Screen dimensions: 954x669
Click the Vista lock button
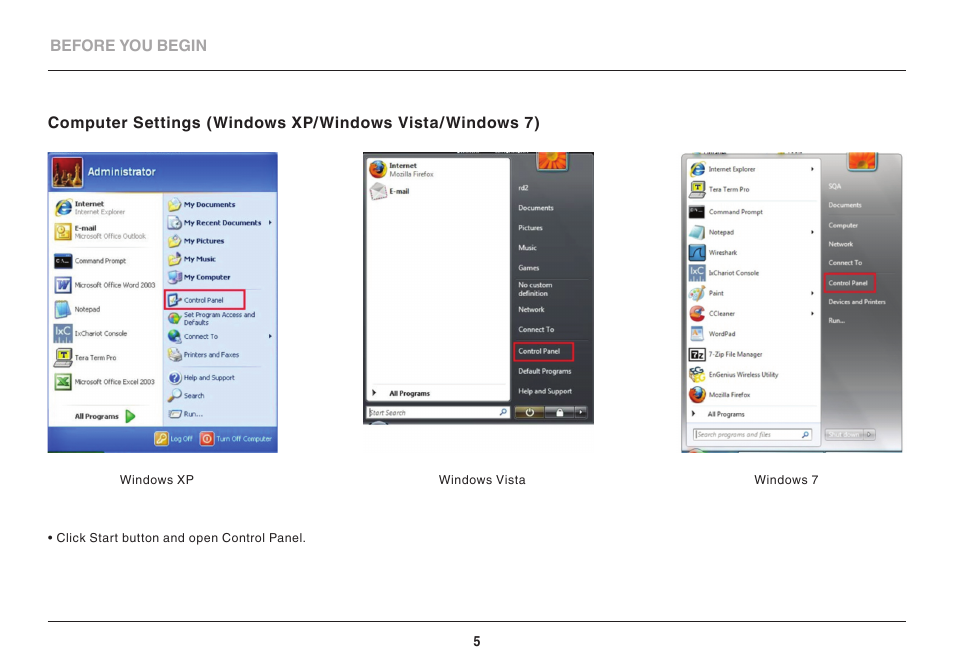click(559, 412)
